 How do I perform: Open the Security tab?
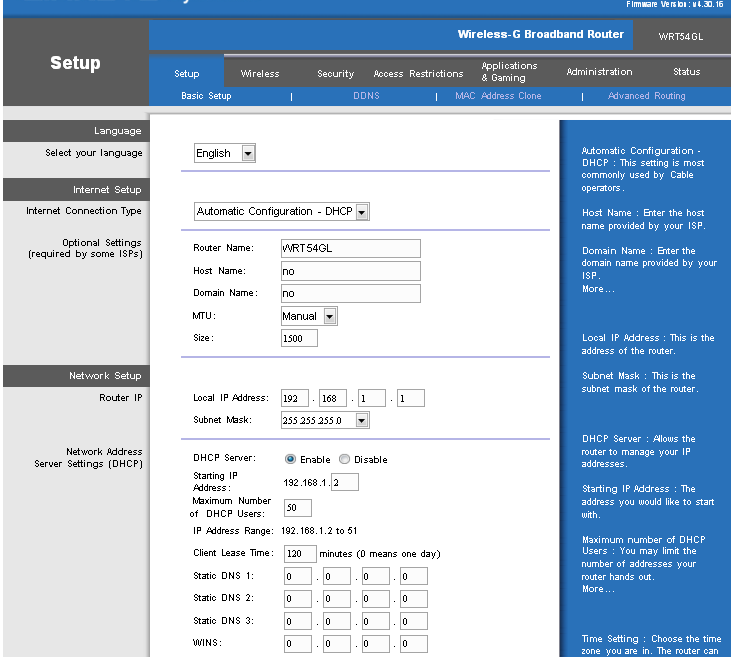[x=335, y=74]
